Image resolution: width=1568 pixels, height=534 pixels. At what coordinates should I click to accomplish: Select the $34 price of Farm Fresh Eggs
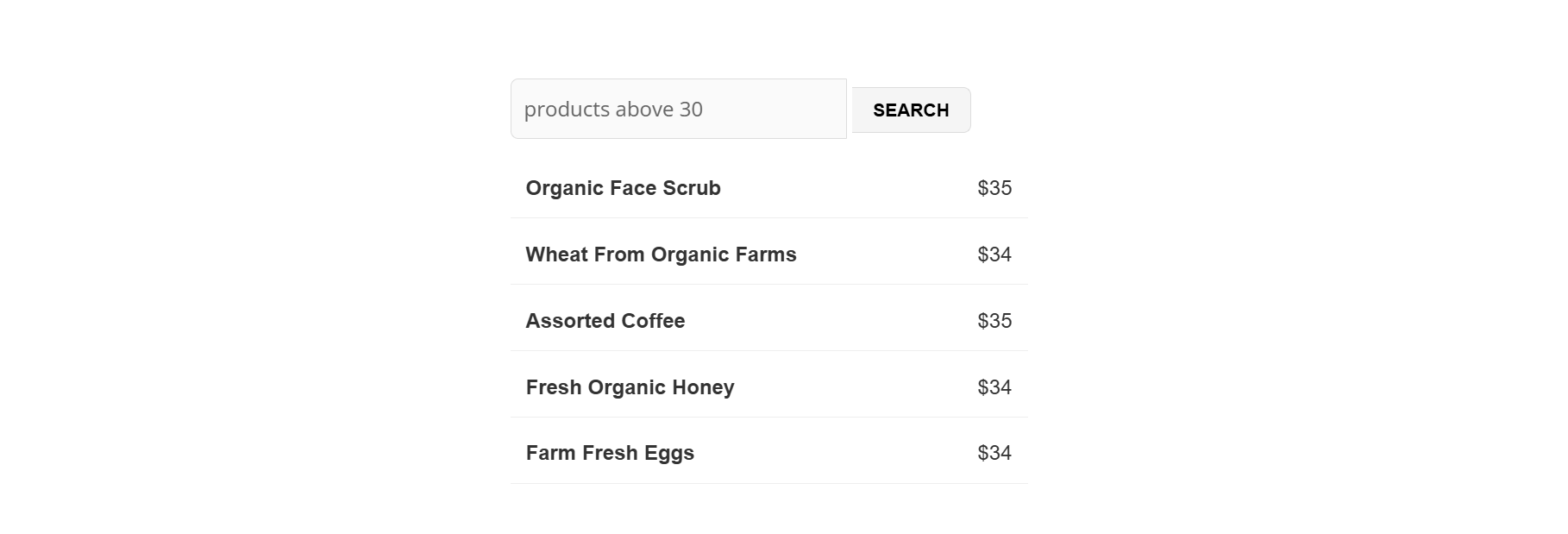coord(994,453)
